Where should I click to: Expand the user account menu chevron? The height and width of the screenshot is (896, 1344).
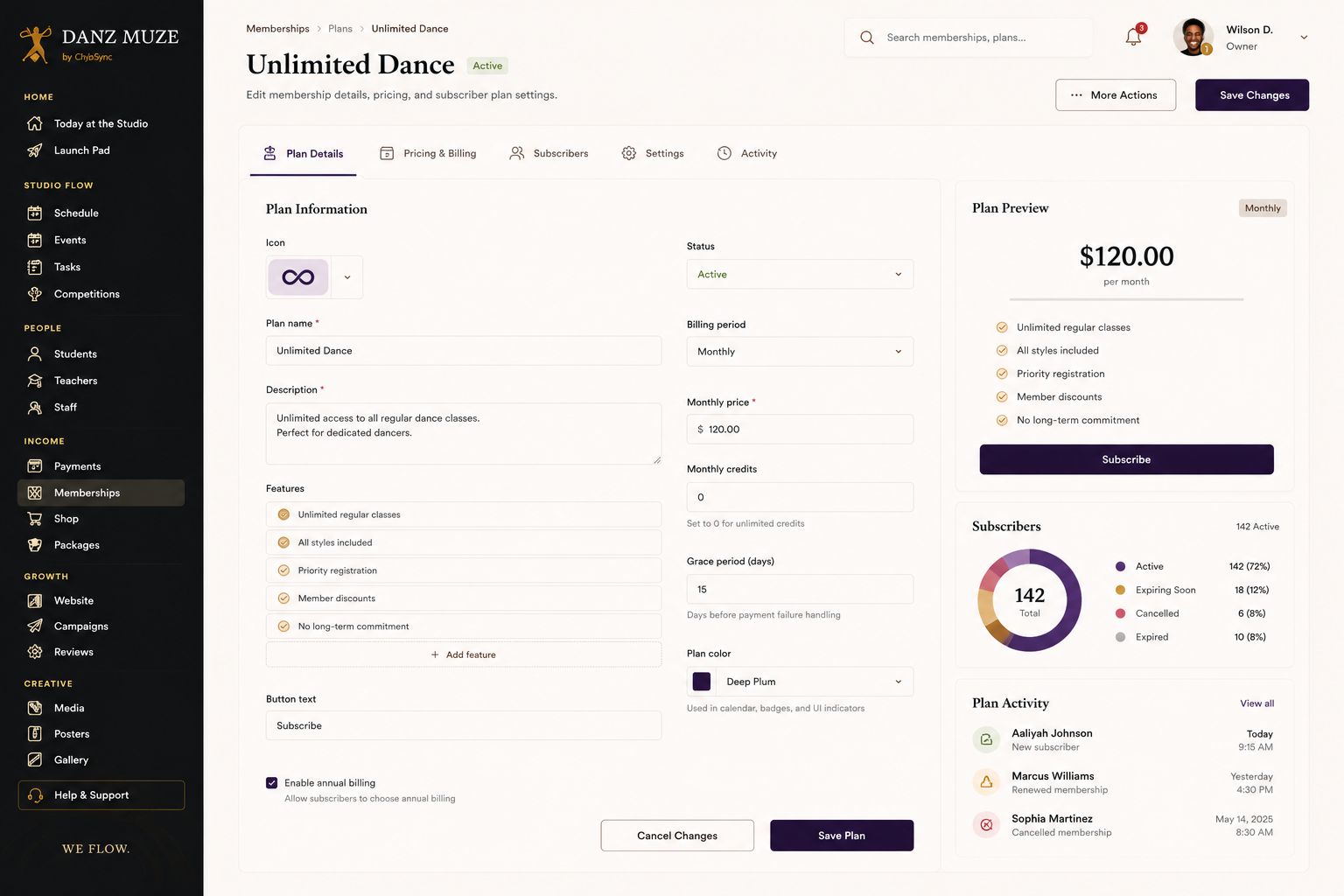pyautogui.click(x=1304, y=38)
